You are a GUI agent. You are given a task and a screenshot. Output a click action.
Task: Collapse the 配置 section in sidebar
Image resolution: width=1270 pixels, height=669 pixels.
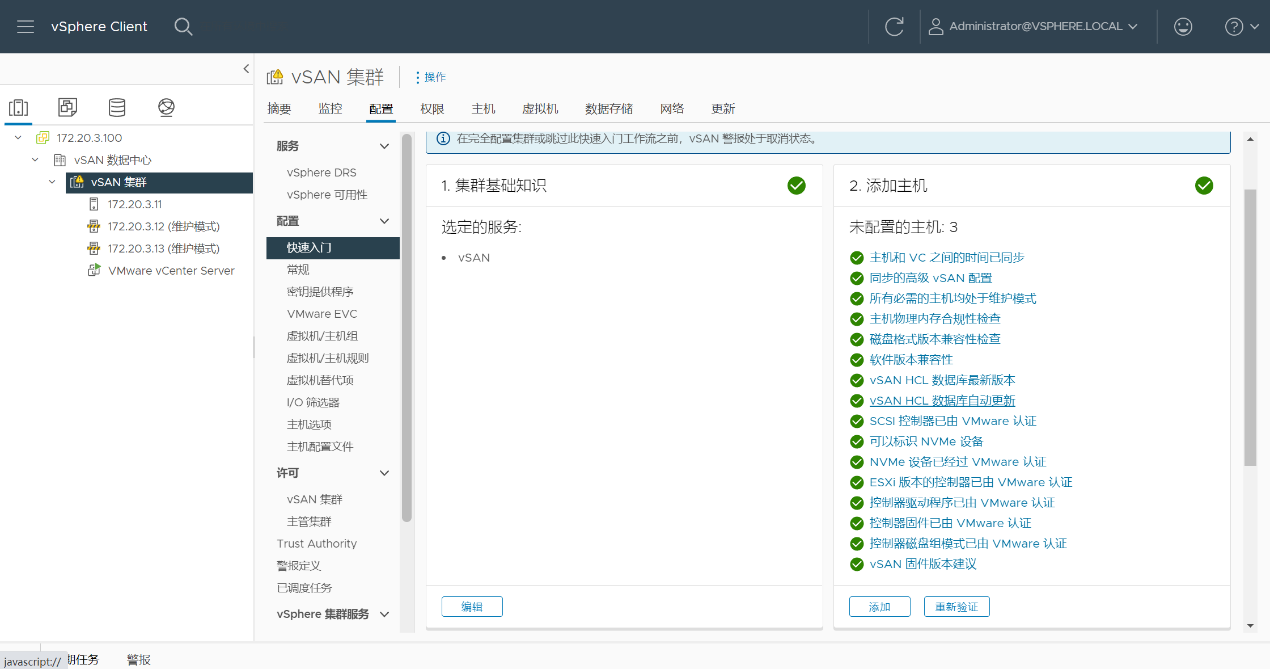click(x=384, y=221)
